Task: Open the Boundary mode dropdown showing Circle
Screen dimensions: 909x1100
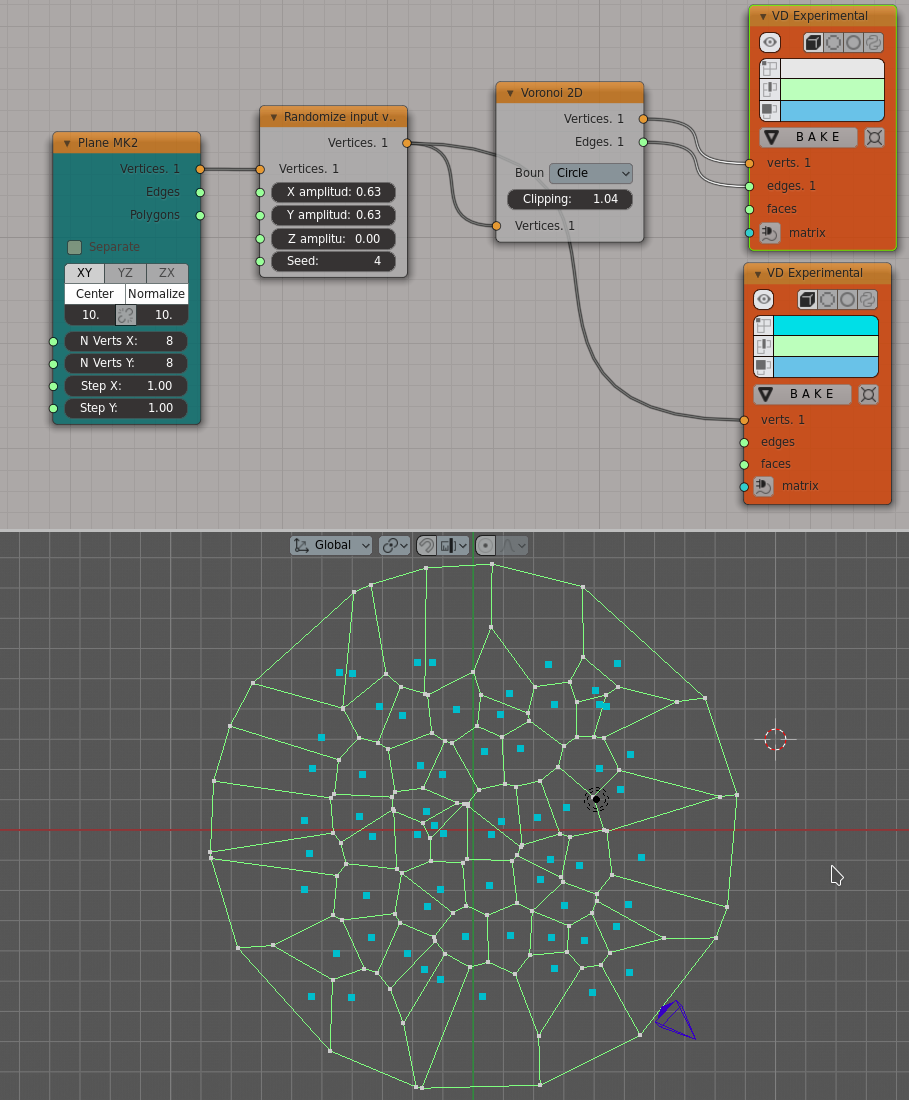Action: point(590,172)
